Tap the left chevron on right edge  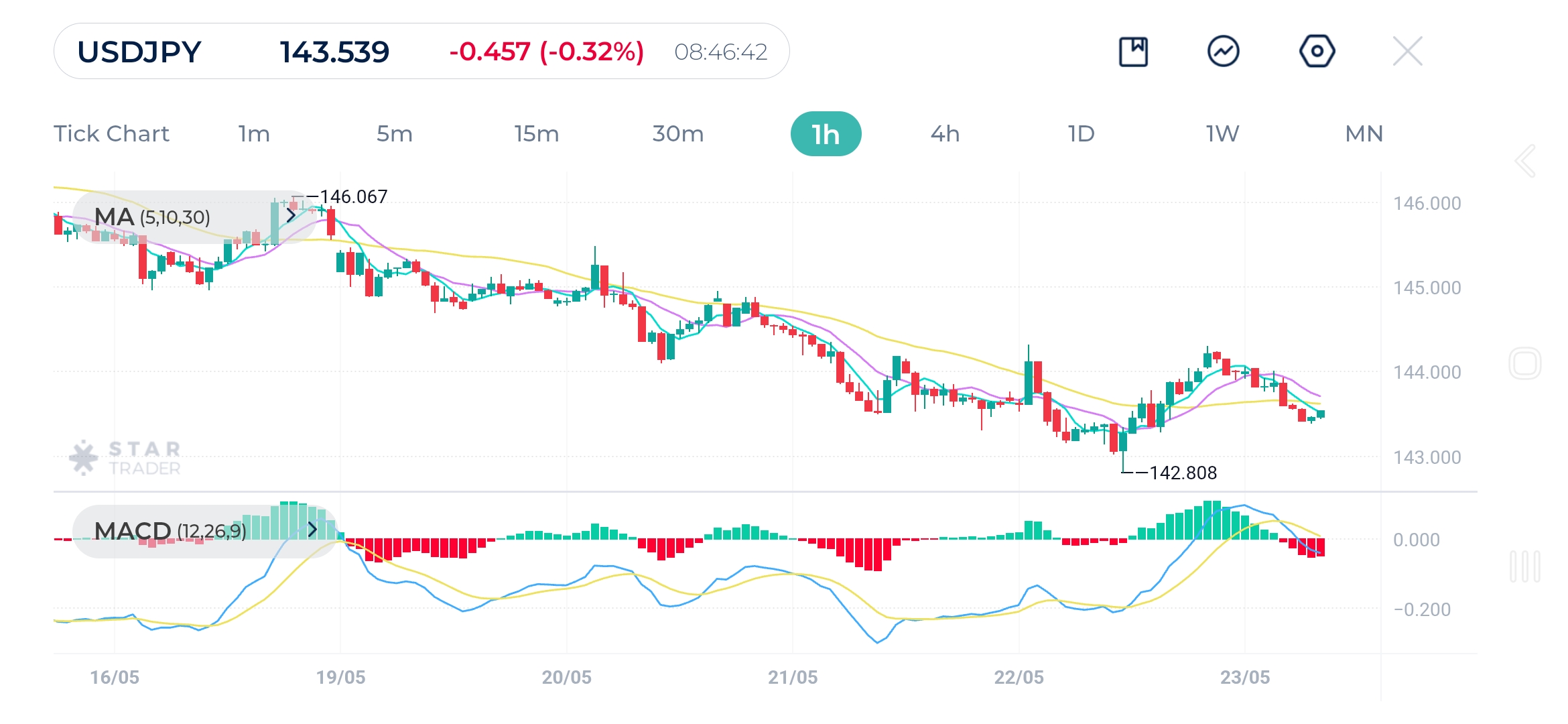coord(1525,161)
